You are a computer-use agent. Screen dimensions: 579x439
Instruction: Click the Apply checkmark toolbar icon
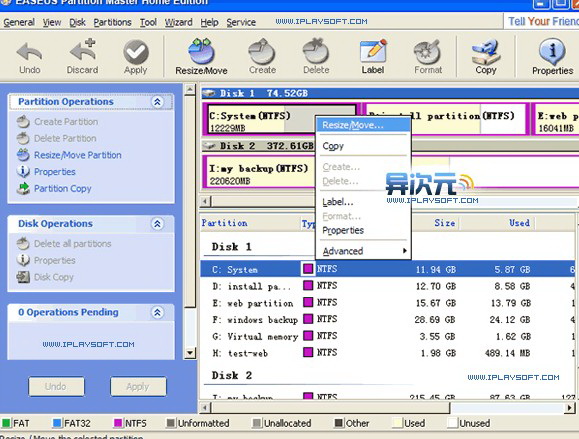click(136, 56)
